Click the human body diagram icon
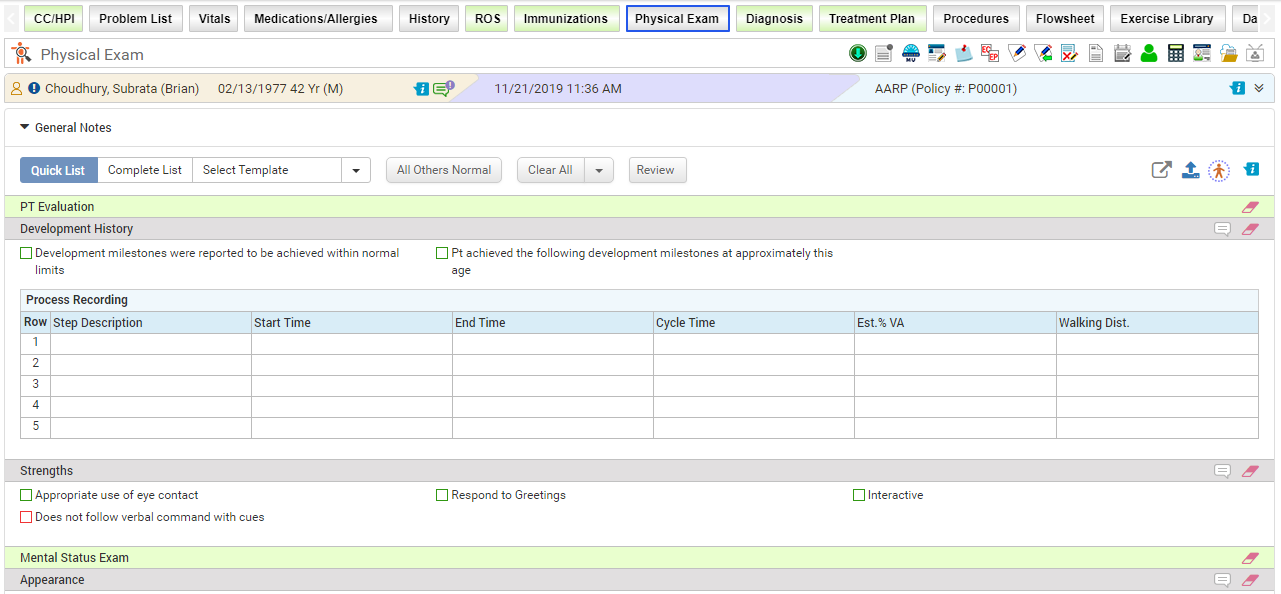Viewport: 1281px width, 594px height. tap(1218, 171)
